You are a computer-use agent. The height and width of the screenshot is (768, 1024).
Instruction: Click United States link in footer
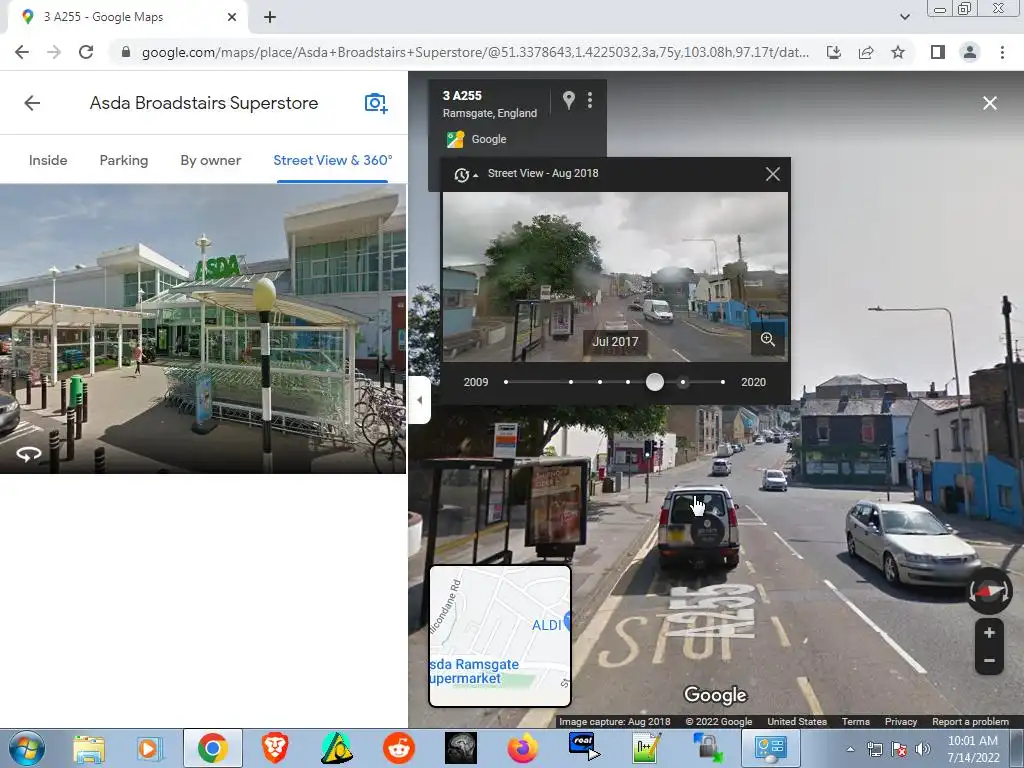point(797,722)
